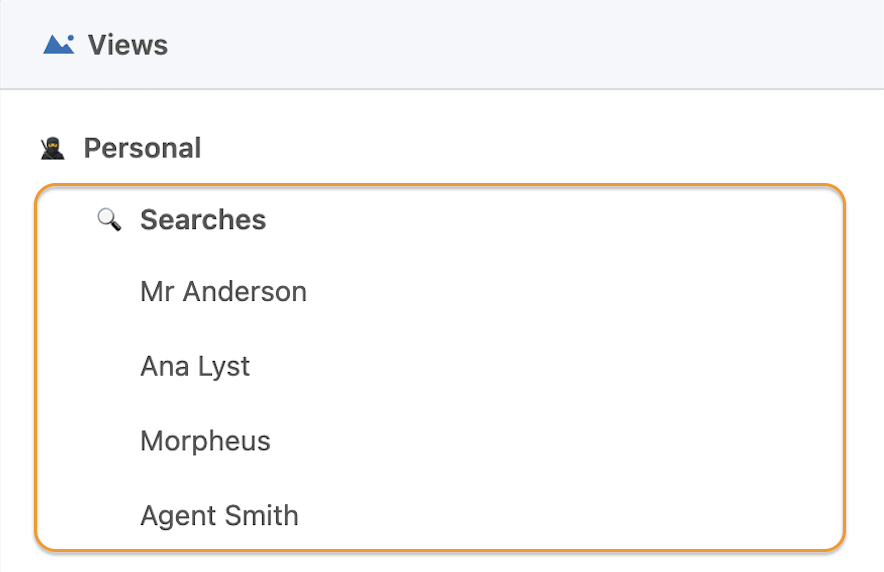Click the magnifying glass Searches icon
The height and width of the screenshot is (572, 884).
coord(109,220)
